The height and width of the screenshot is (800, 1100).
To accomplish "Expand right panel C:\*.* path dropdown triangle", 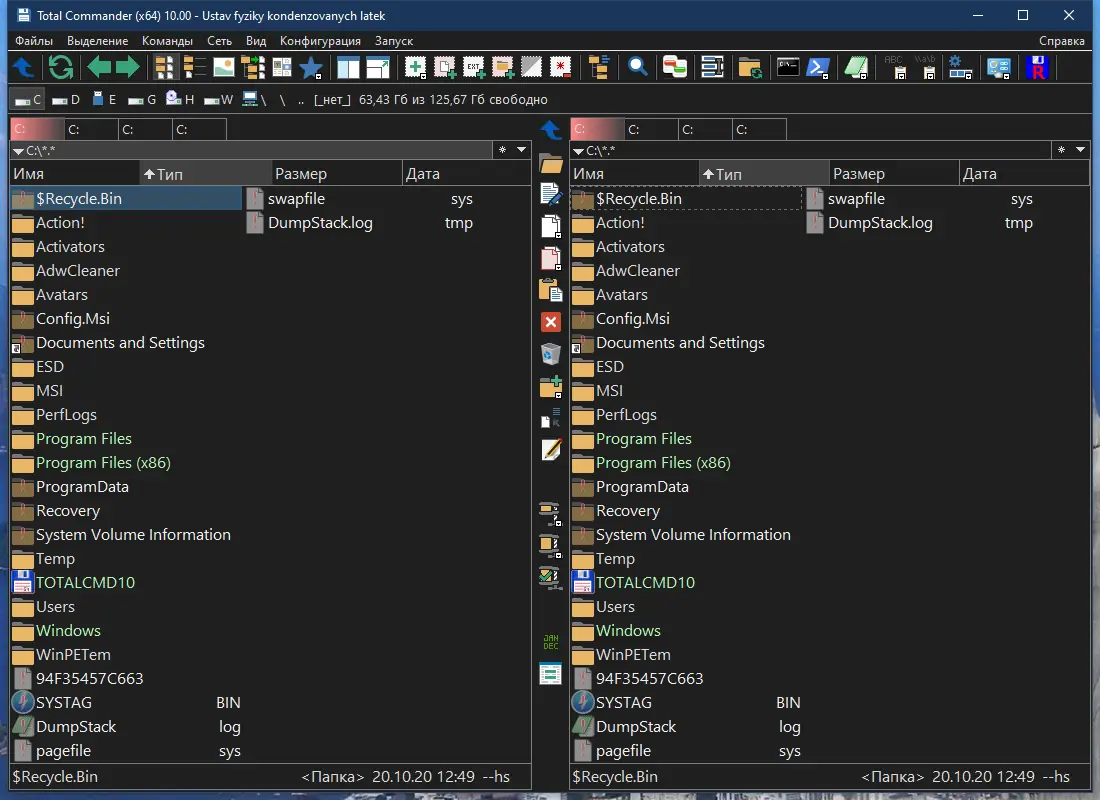I will pos(578,151).
